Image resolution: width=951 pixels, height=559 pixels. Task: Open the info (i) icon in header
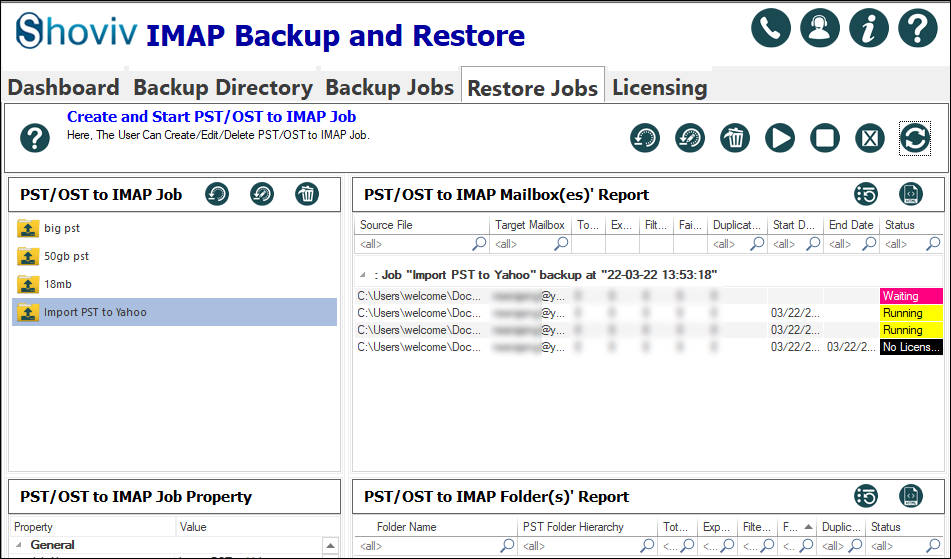869,28
